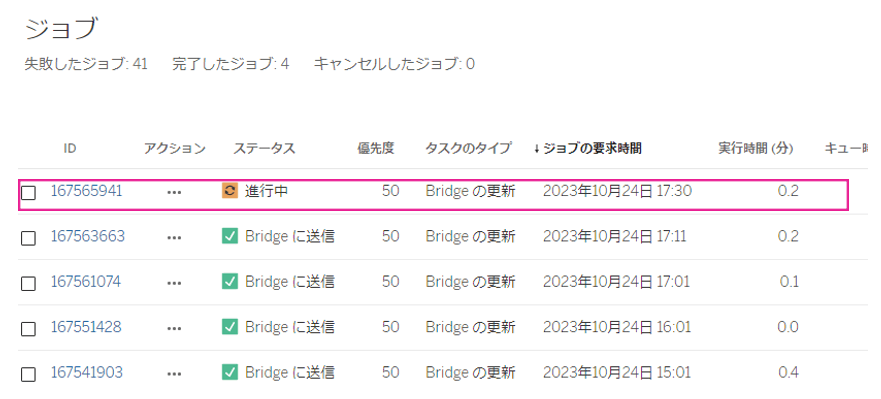The height and width of the screenshot is (399, 881).
Task: Open actions ellipsis for job 167563663
Action: [174, 238]
